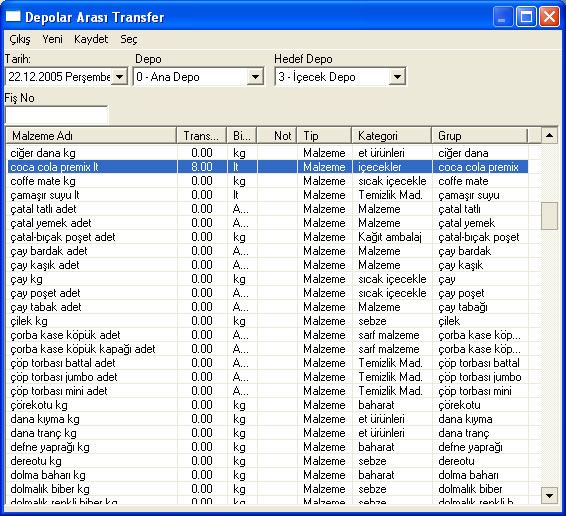Sort by Malzeme Adı column header
This screenshot has height=516, width=566.
91,136
